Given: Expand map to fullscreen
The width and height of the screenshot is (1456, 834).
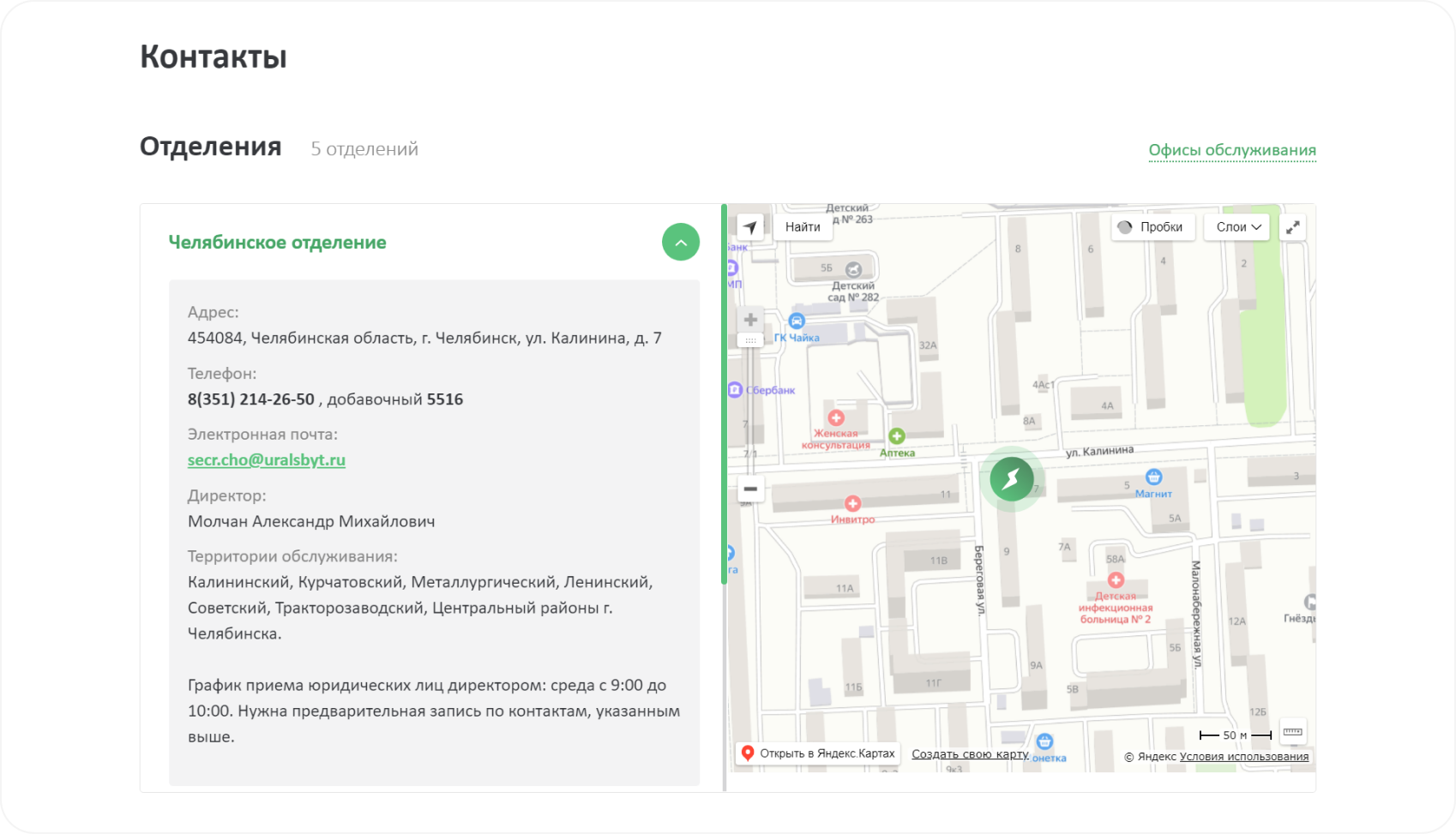Looking at the screenshot, I should [1292, 227].
